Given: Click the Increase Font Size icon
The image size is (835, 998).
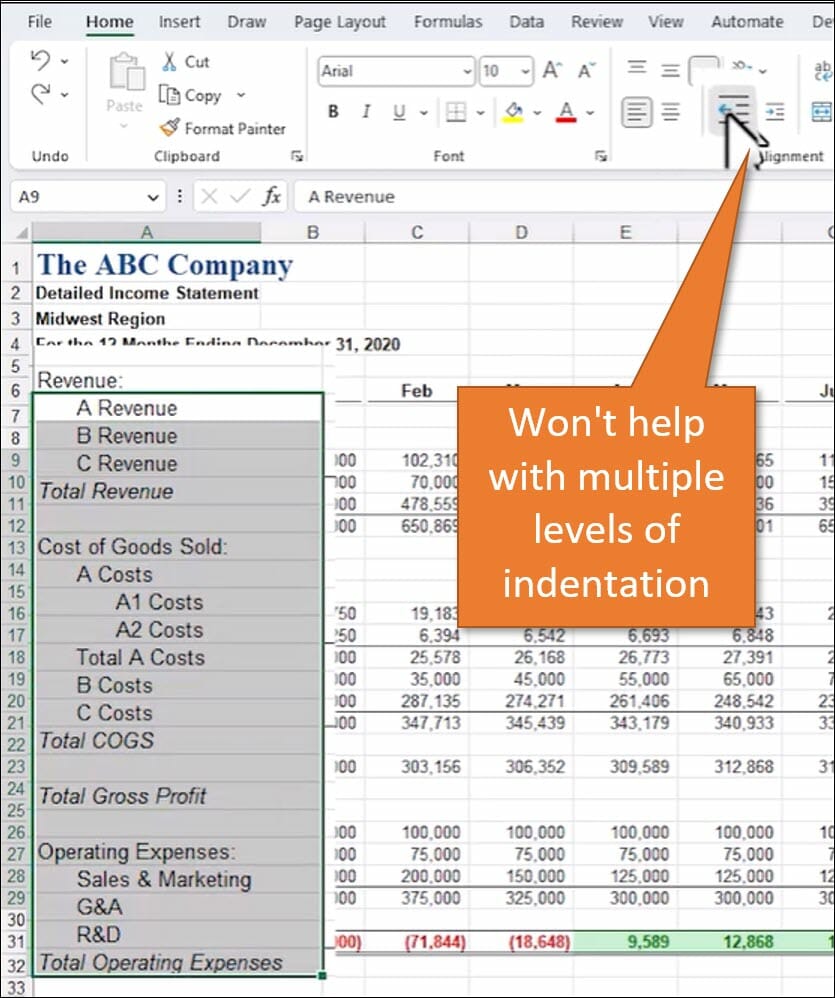Looking at the screenshot, I should click(x=552, y=71).
